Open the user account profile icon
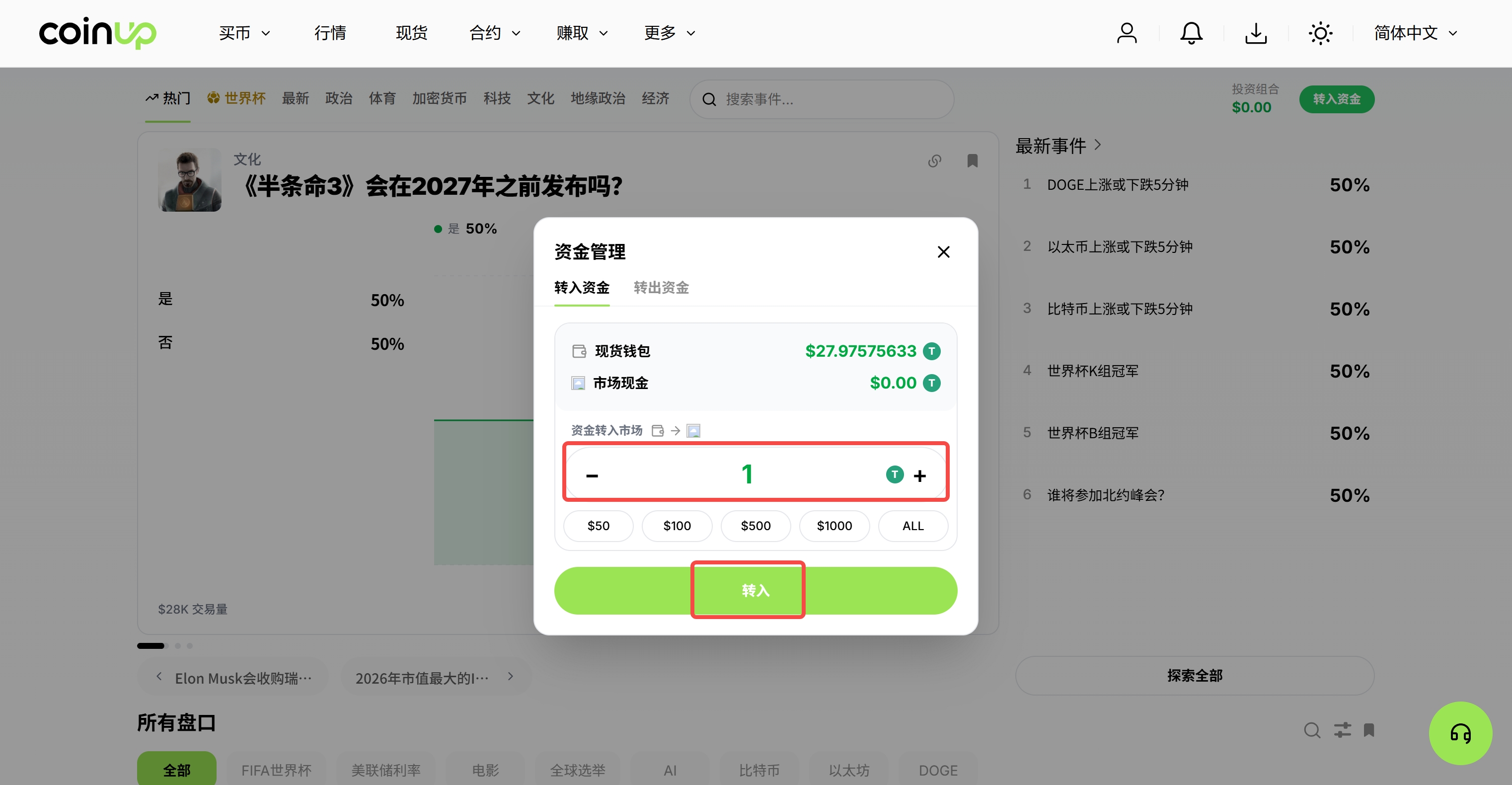The image size is (1512, 785). coord(1127,33)
